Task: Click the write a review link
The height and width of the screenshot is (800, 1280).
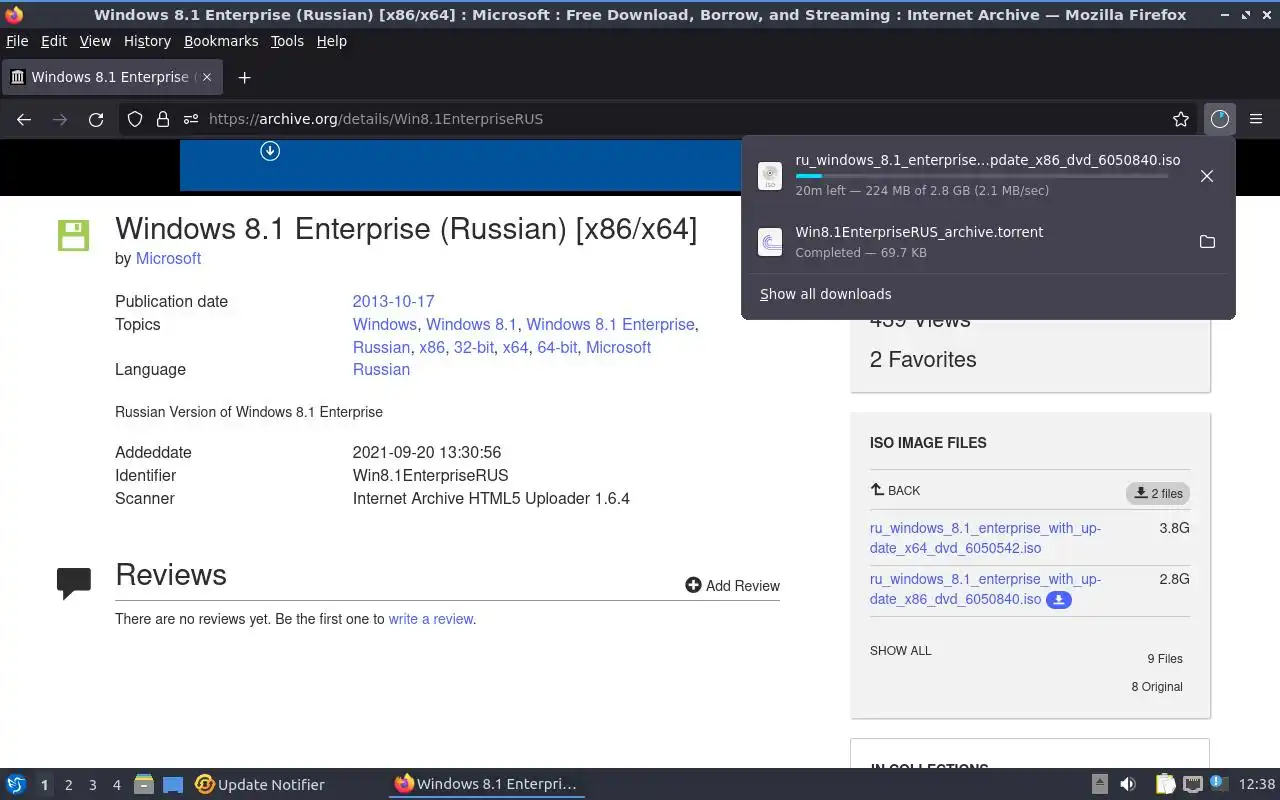Action: pyautogui.click(x=431, y=619)
